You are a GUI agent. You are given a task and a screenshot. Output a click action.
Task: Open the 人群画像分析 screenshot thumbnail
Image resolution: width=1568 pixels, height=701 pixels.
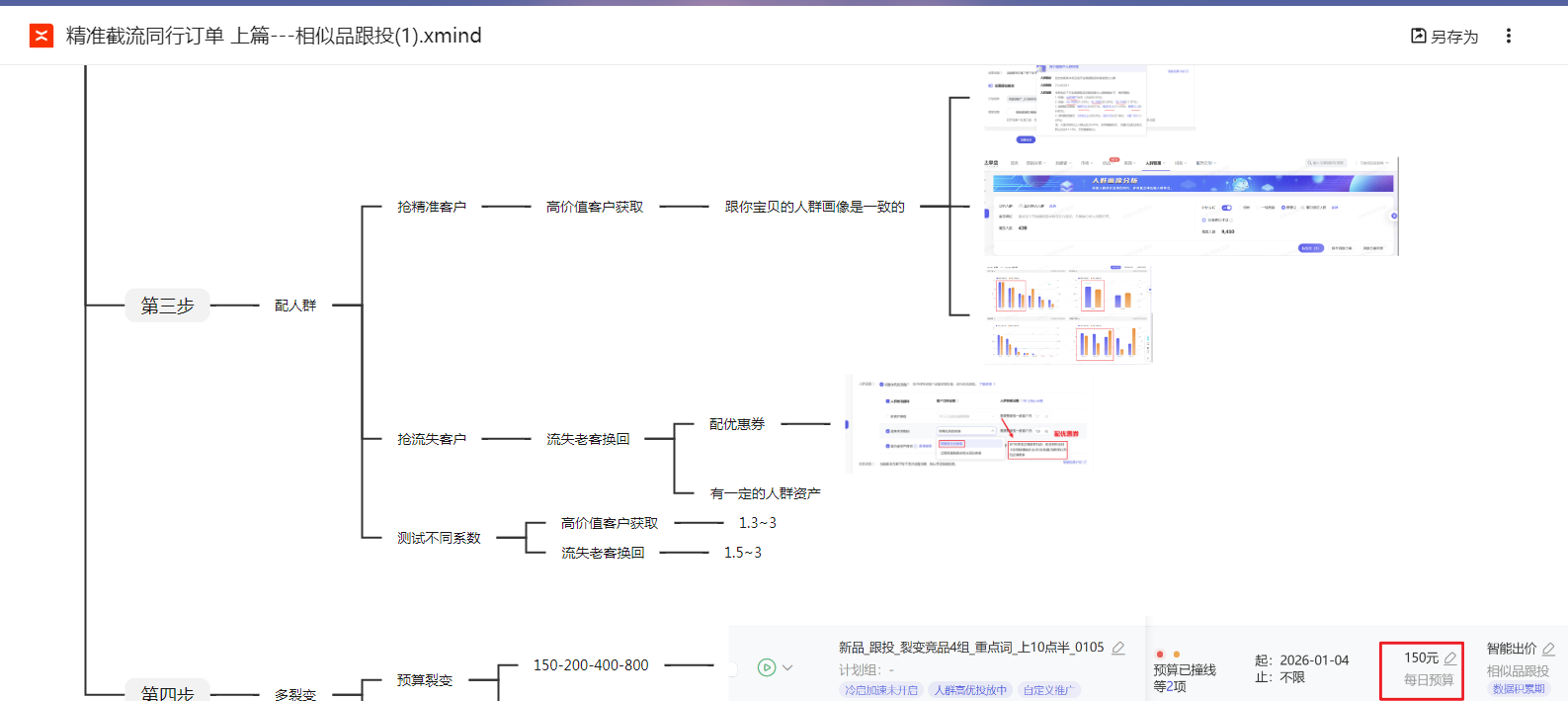1192,207
